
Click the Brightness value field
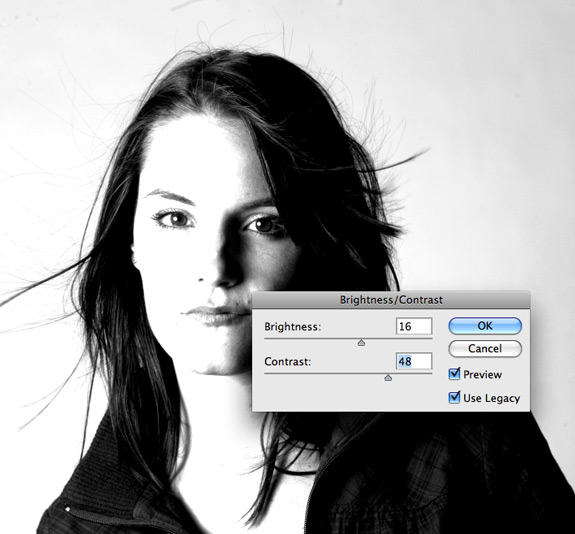click(x=414, y=326)
